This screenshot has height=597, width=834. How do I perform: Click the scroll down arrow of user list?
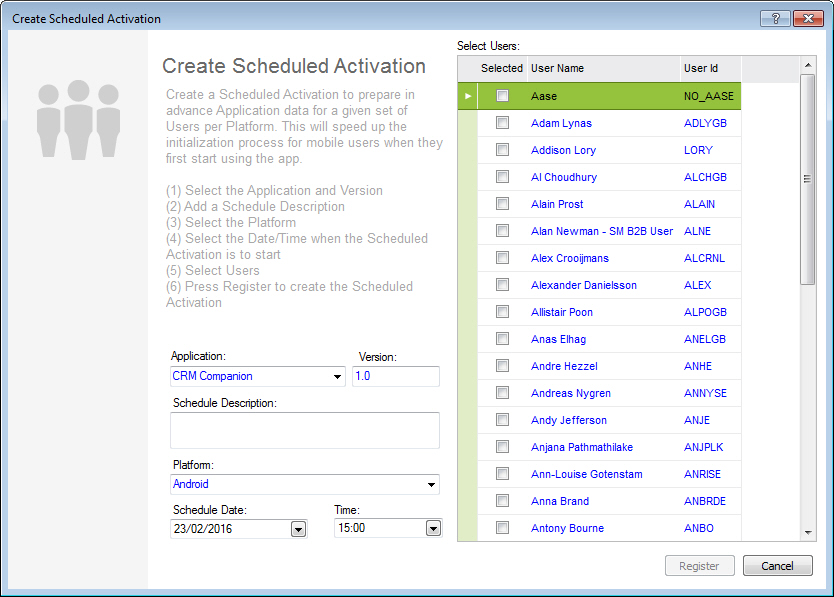click(x=808, y=534)
